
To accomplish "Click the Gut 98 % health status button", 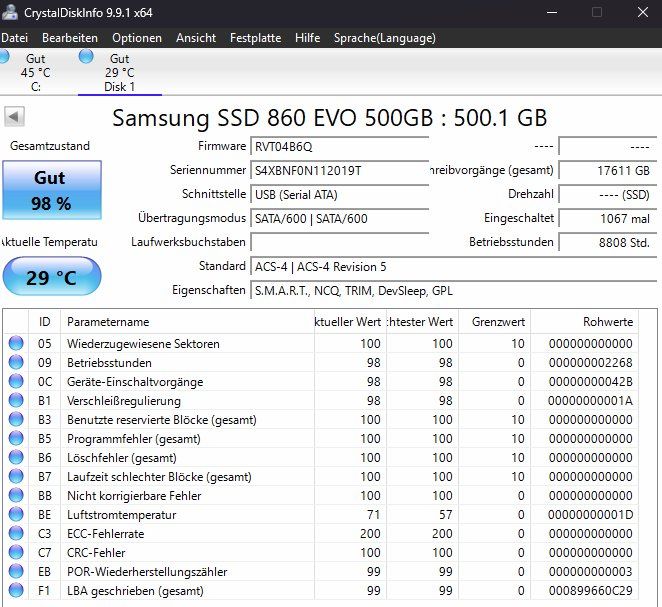I will click(x=52, y=190).
